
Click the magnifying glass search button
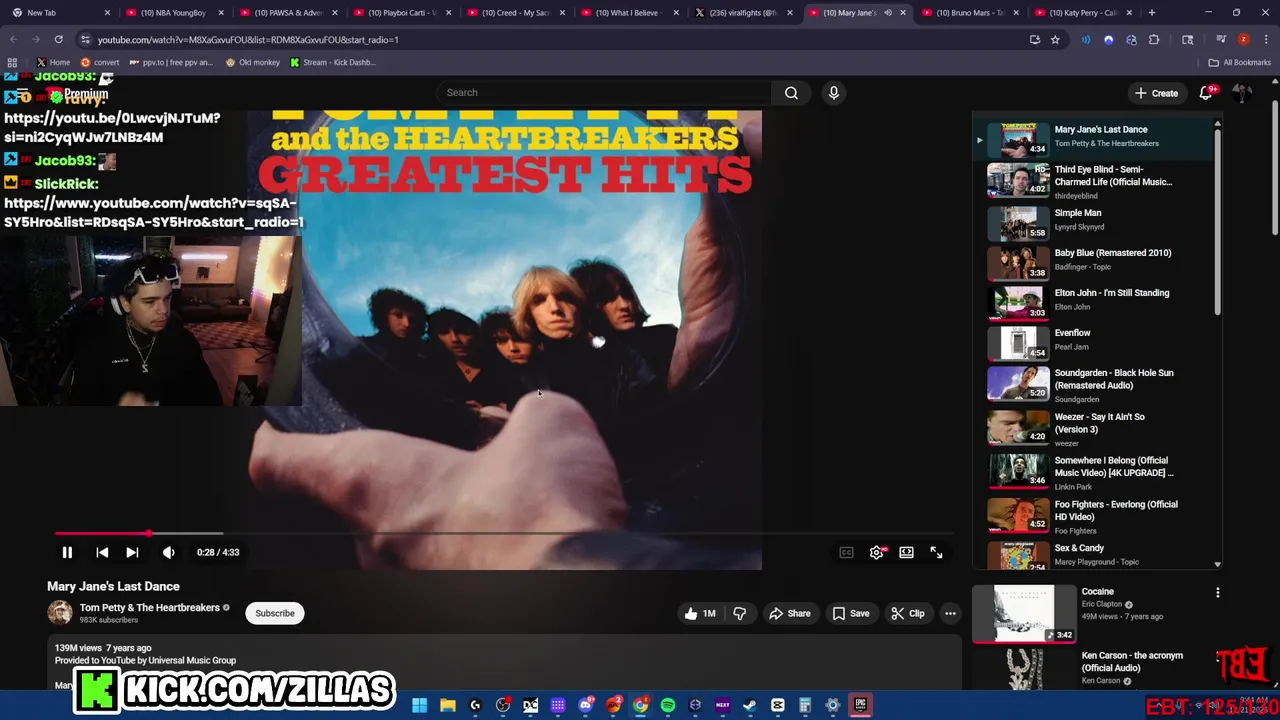[791, 92]
